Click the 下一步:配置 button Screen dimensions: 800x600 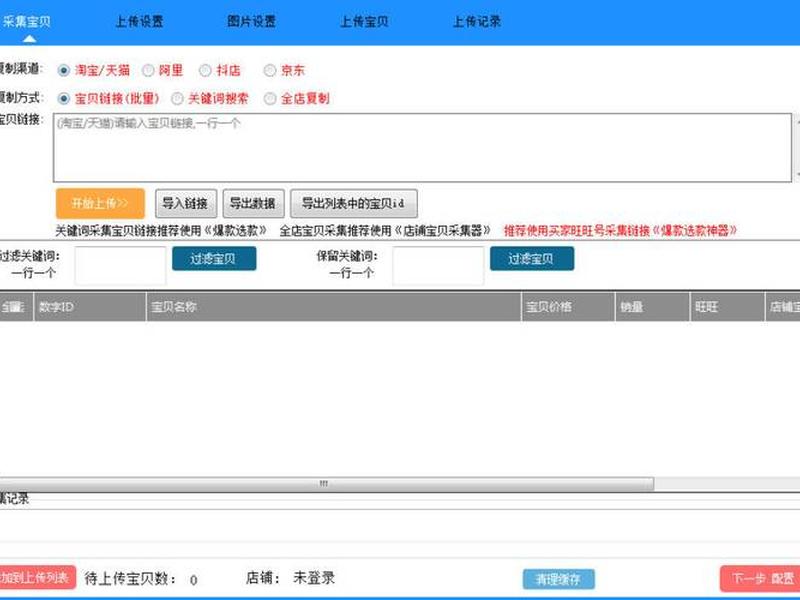(x=760, y=578)
